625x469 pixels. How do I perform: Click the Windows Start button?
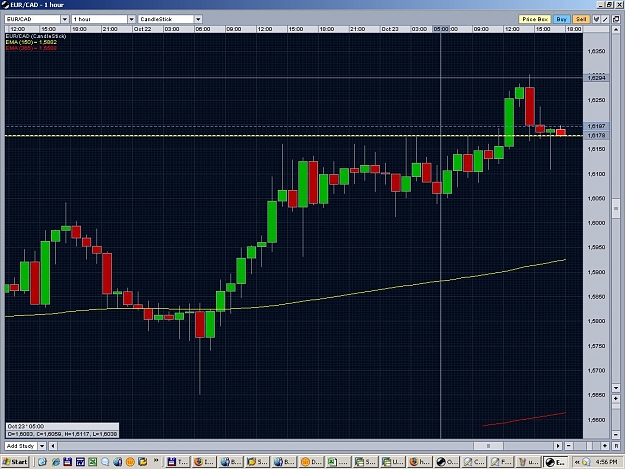coord(15,462)
